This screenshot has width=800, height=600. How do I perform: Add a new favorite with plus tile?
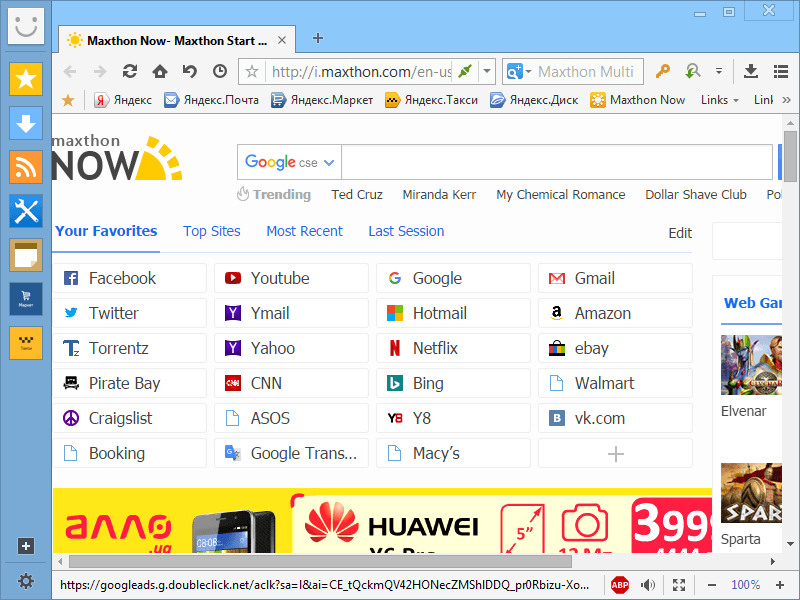615,453
